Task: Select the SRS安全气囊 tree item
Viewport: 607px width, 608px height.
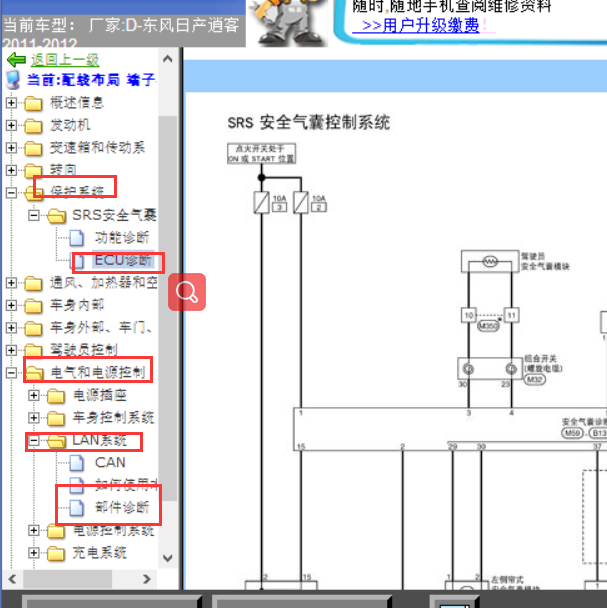Action: tap(114, 215)
